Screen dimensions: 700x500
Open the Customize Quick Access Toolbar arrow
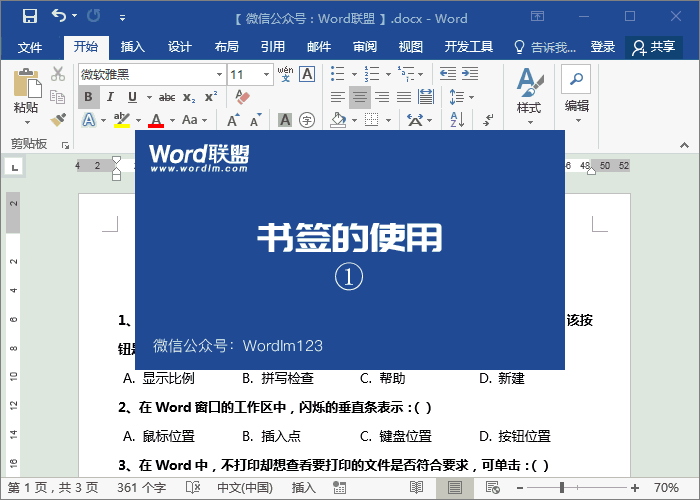coord(122,18)
